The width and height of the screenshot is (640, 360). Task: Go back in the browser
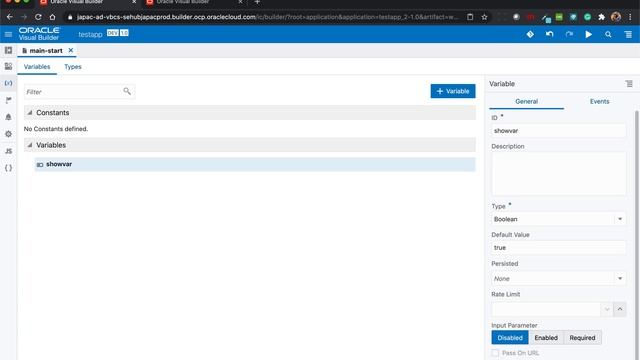coord(9,17)
